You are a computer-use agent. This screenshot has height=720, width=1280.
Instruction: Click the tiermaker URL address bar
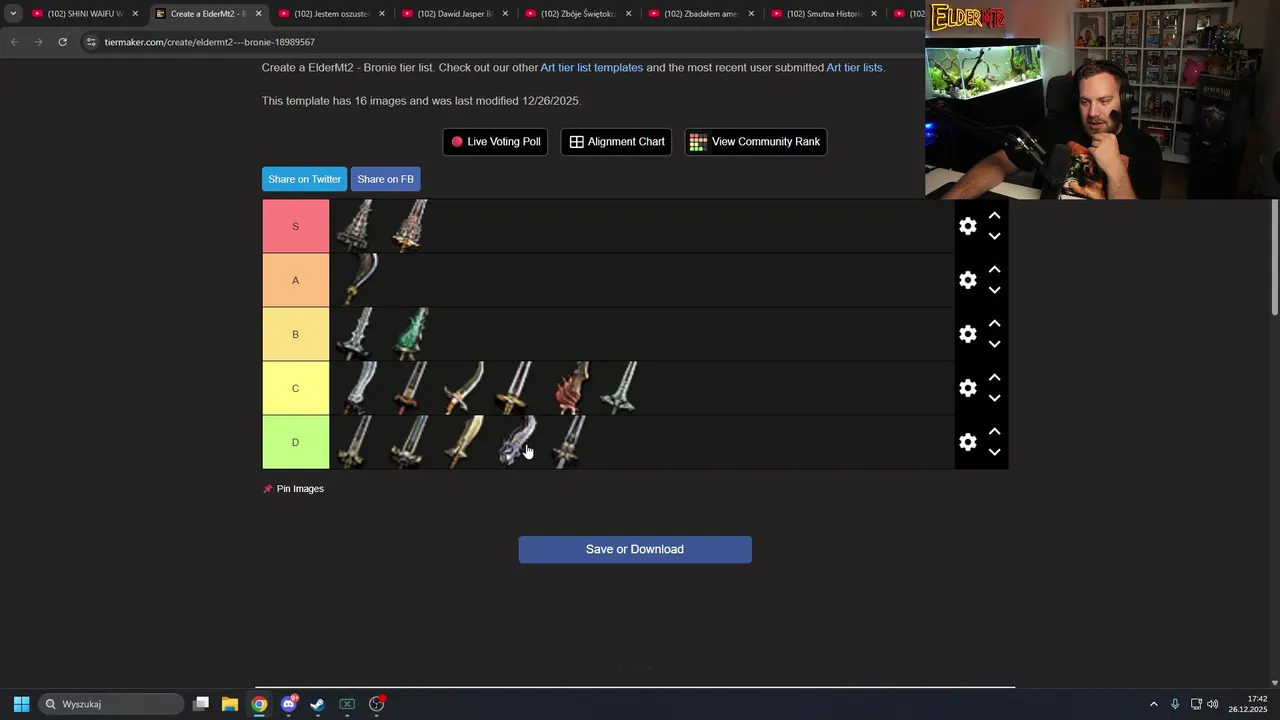(x=500, y=42)
